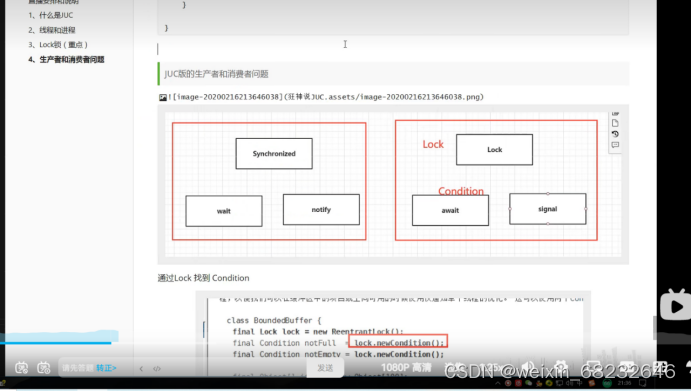Select the wait box in the diagram

[224, 211]
